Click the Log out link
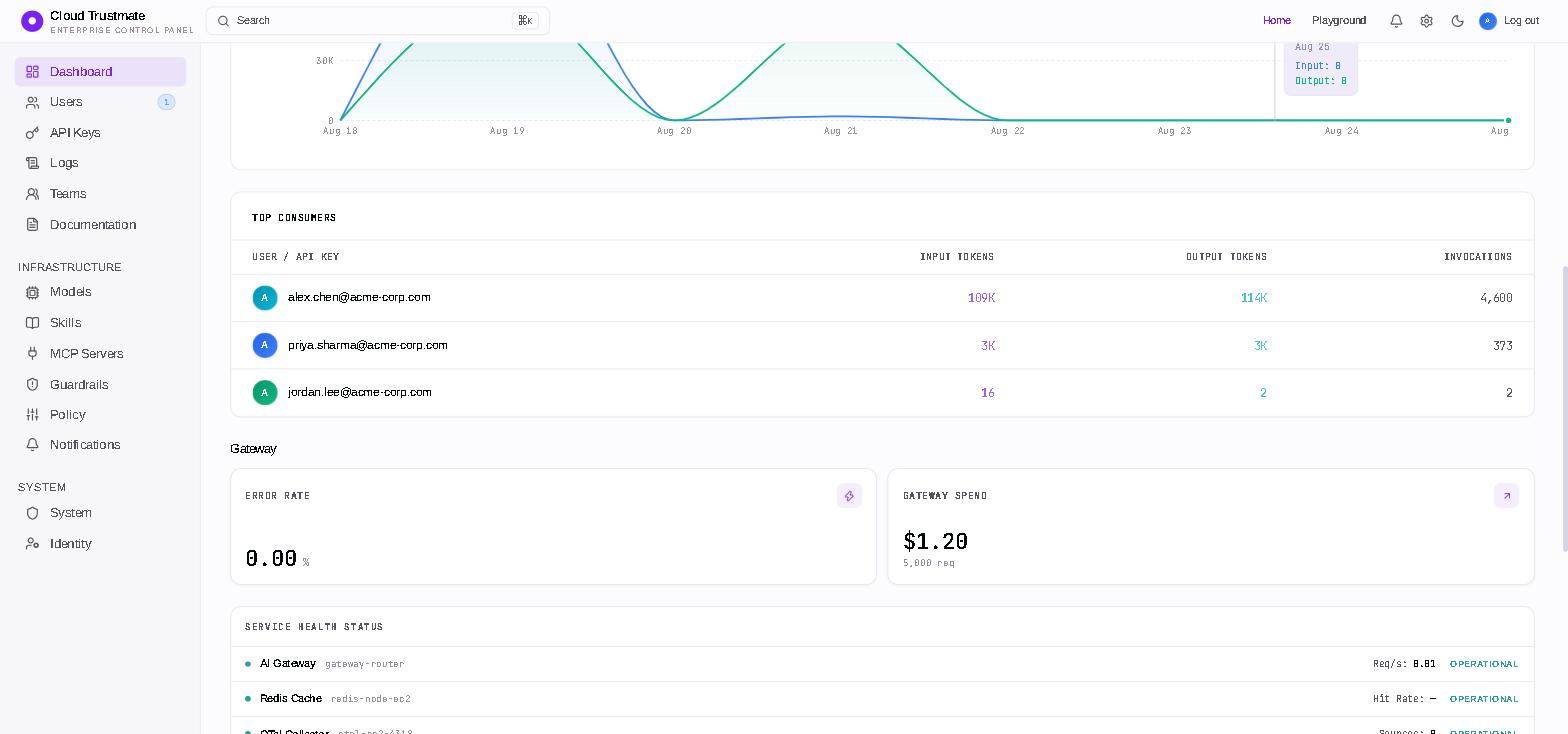The height and width of the screenshot is (734, 1568). point(1521,20)
